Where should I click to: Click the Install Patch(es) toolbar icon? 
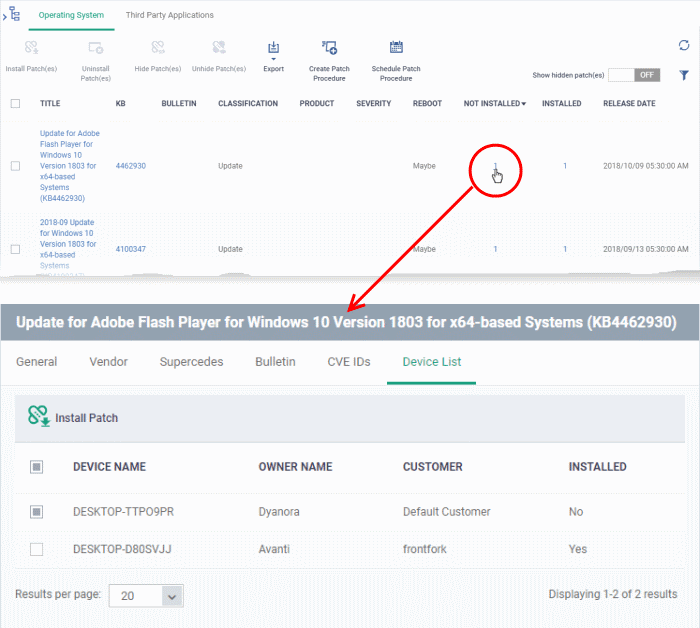click(x=31, y=47)
